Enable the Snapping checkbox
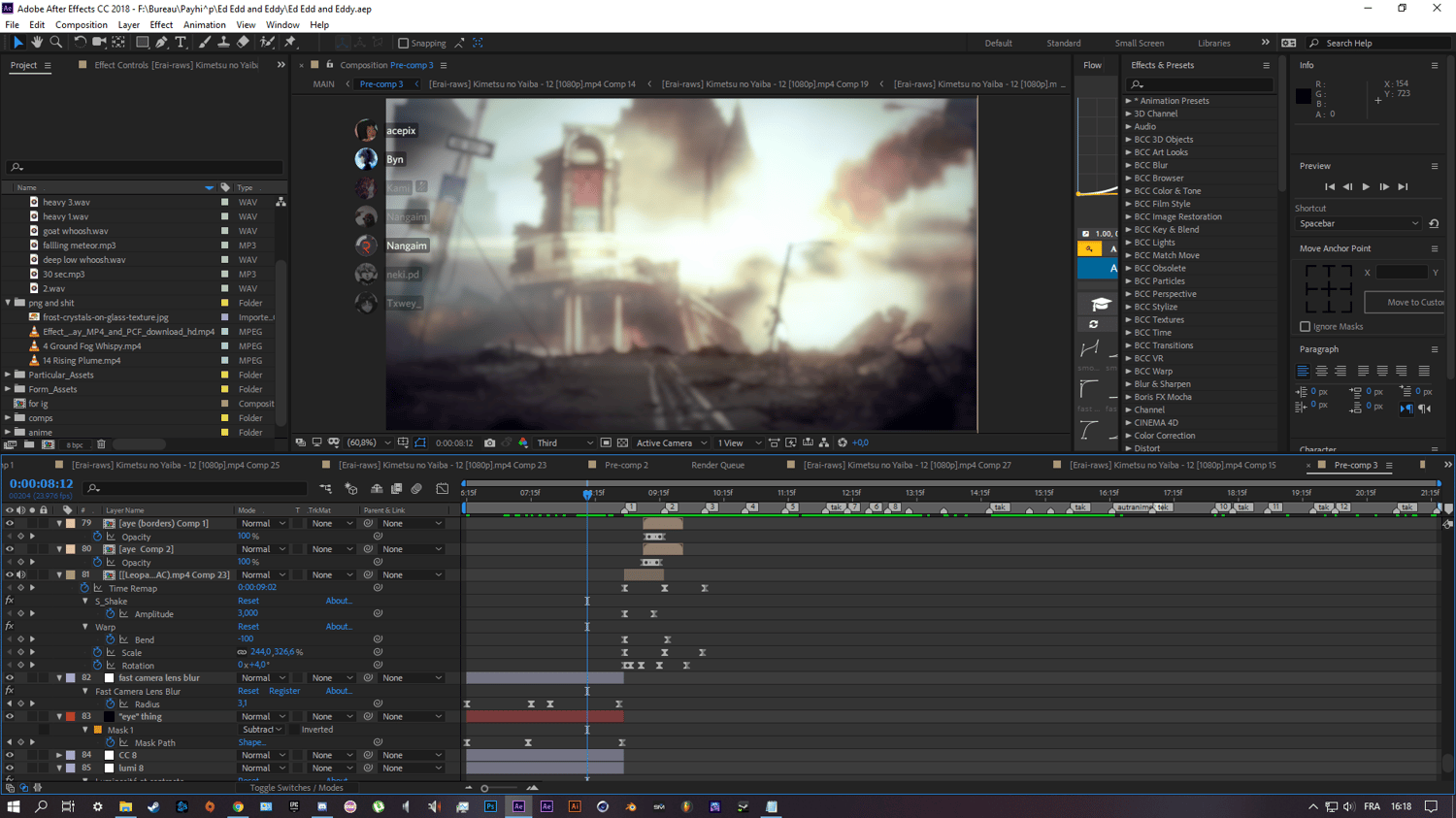The image size is (1456, 818). pyautogui.click(x=404, y=43)
